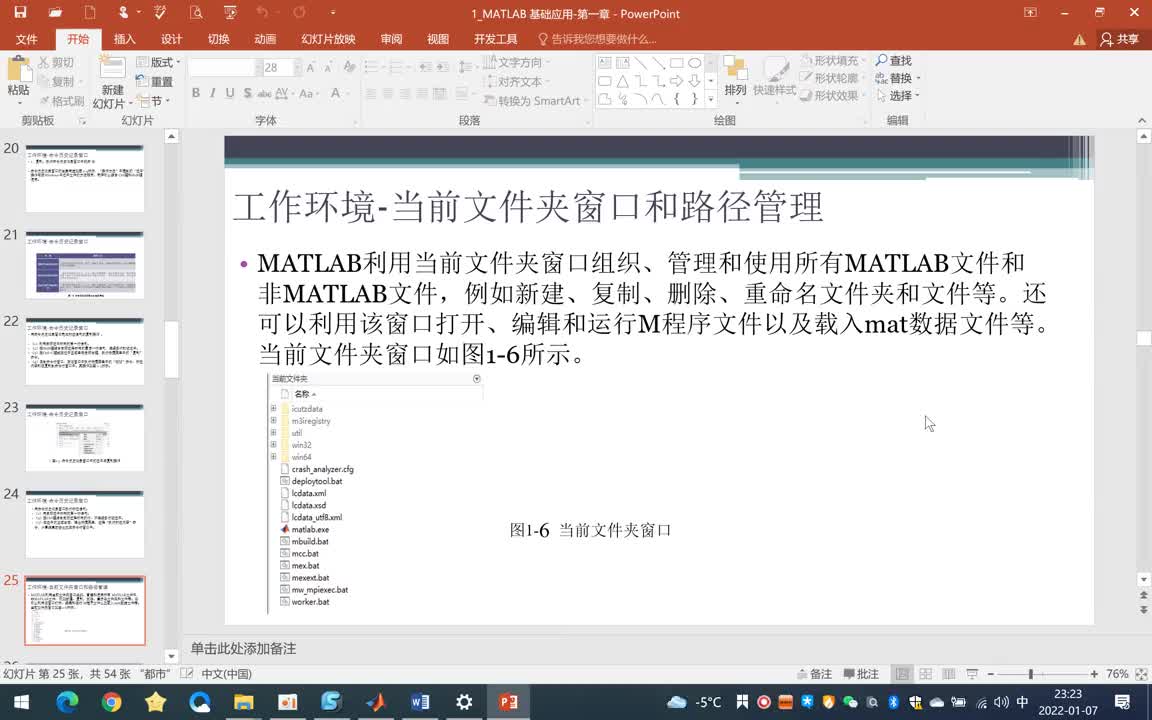Viewport: 1152px width, 720px height.
Task: Select slide 20 thumbnail
Action: point(85,179)
